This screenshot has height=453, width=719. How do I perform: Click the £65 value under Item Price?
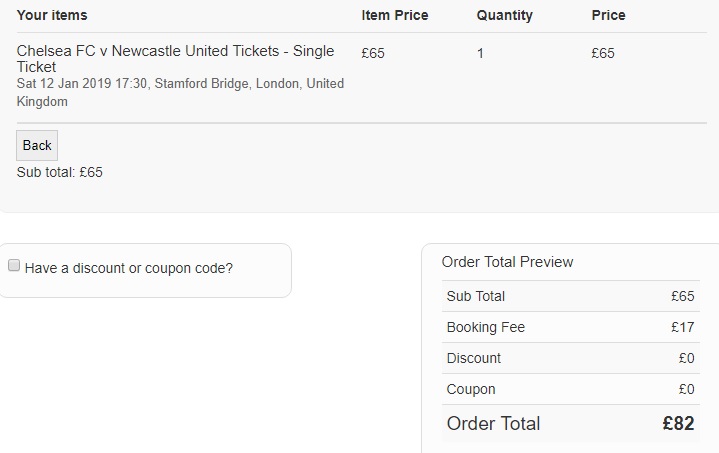(x=373, y=53)
